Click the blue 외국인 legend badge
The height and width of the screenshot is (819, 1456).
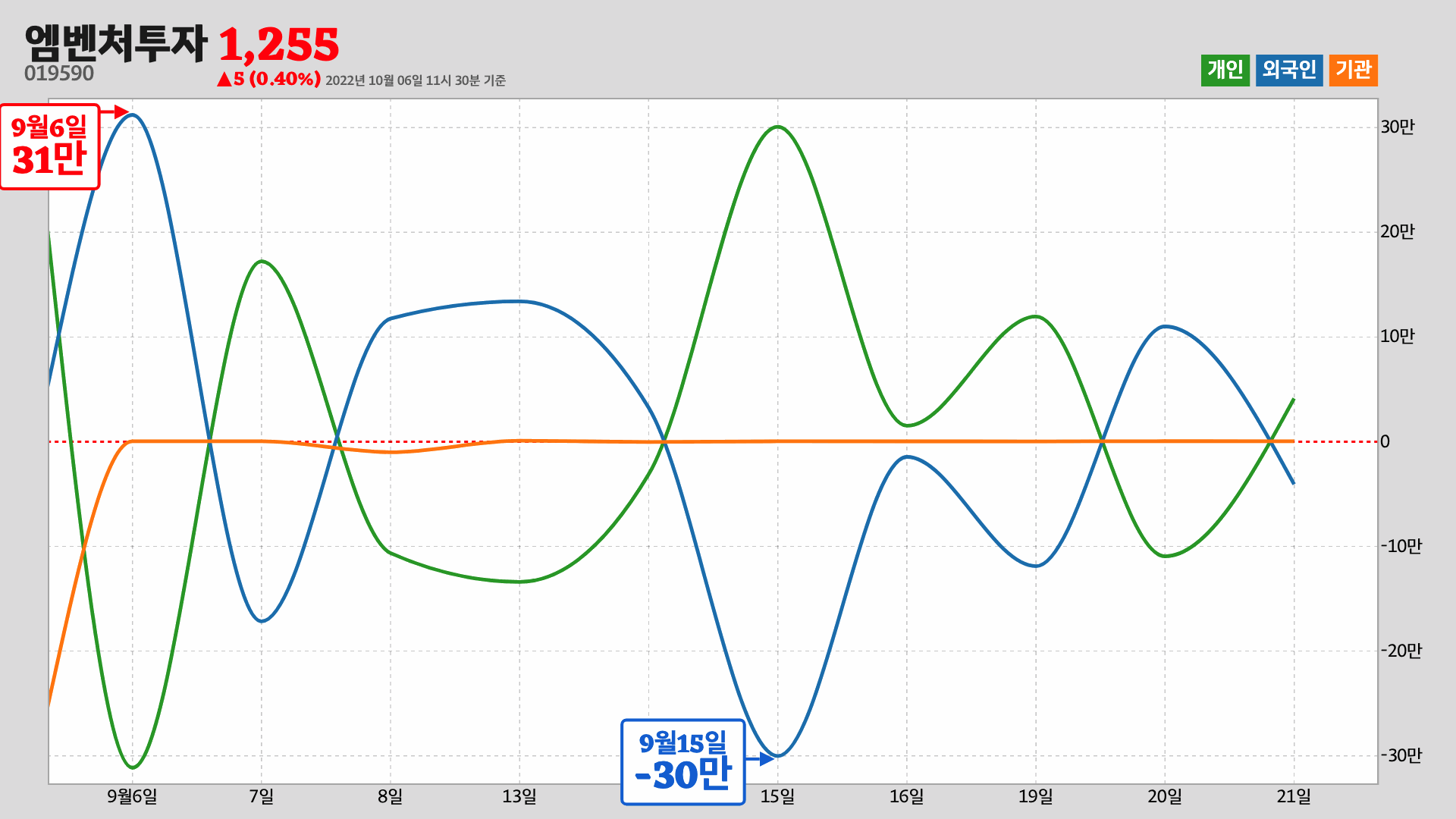click(1289, 71)
